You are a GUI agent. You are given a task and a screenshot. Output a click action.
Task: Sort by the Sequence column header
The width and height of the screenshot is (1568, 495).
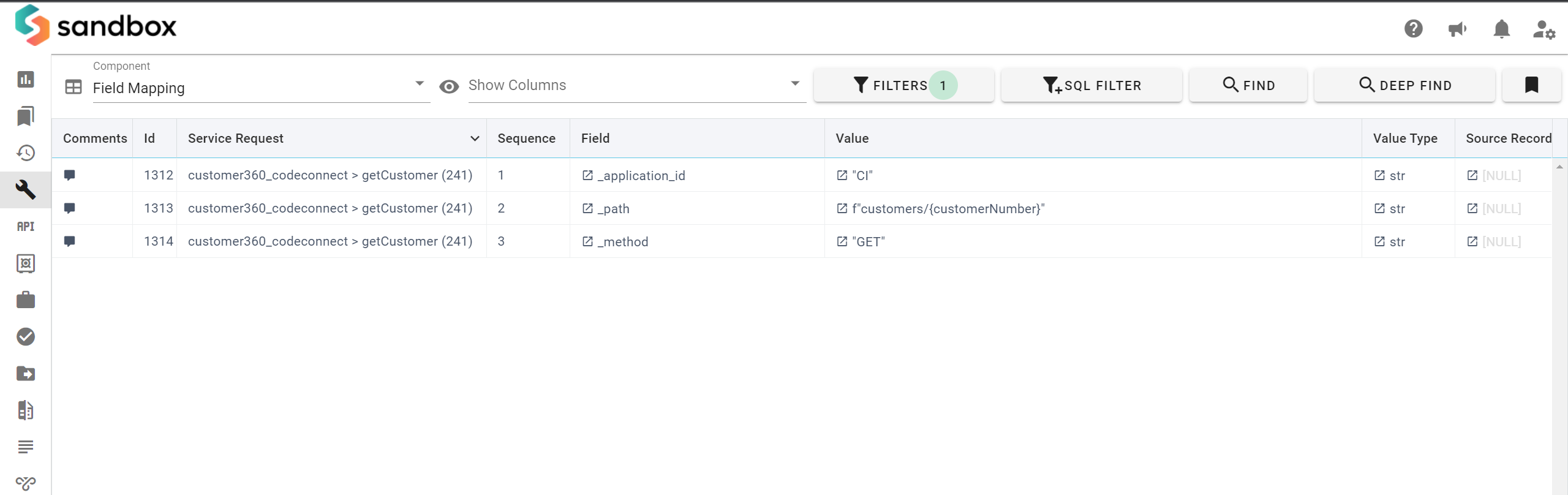click(526, 138)
